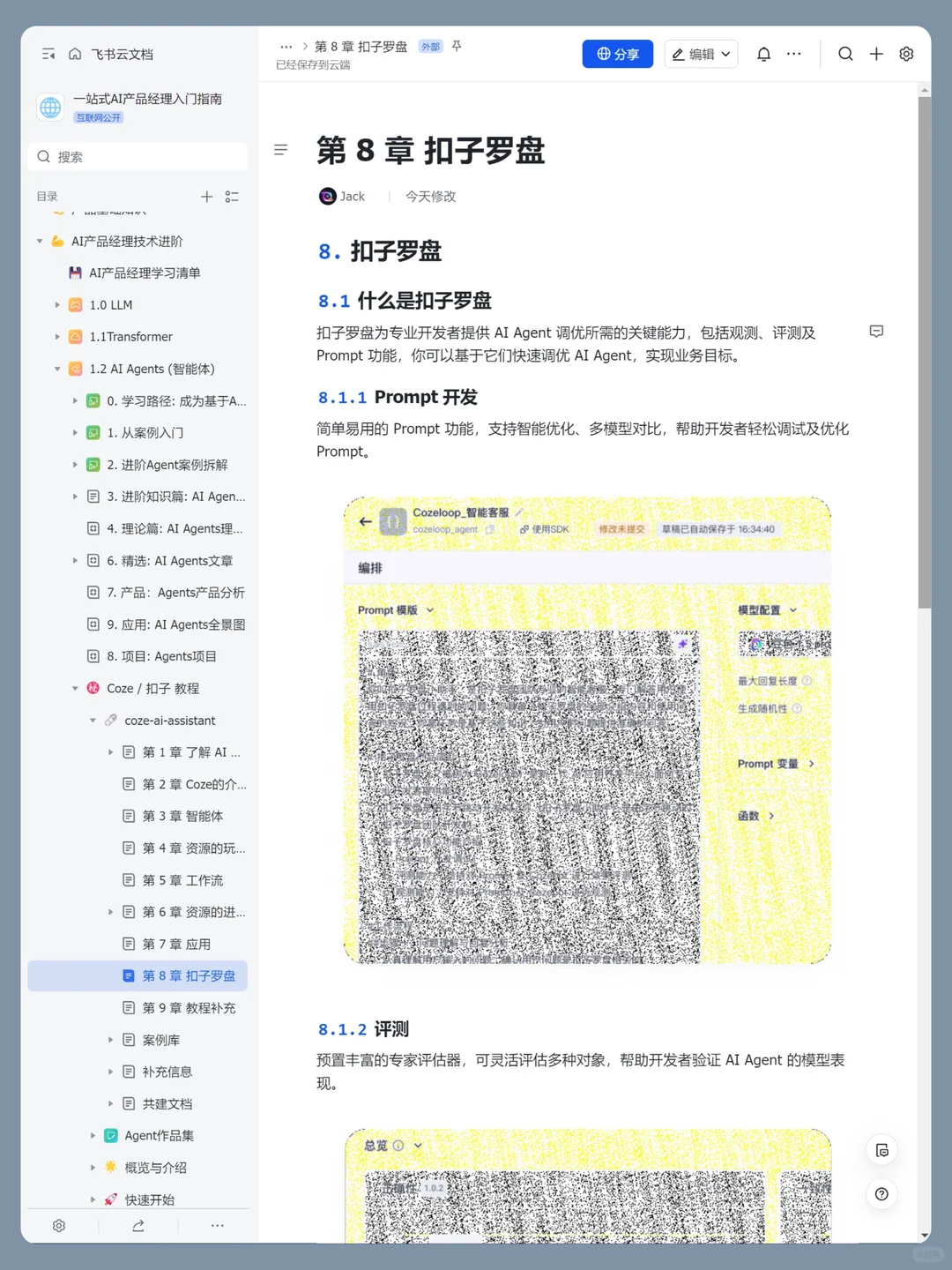Click the pin icon next to 外部 tag
The width and height of the screenshot is (952, 1270).
click(457, 46)
